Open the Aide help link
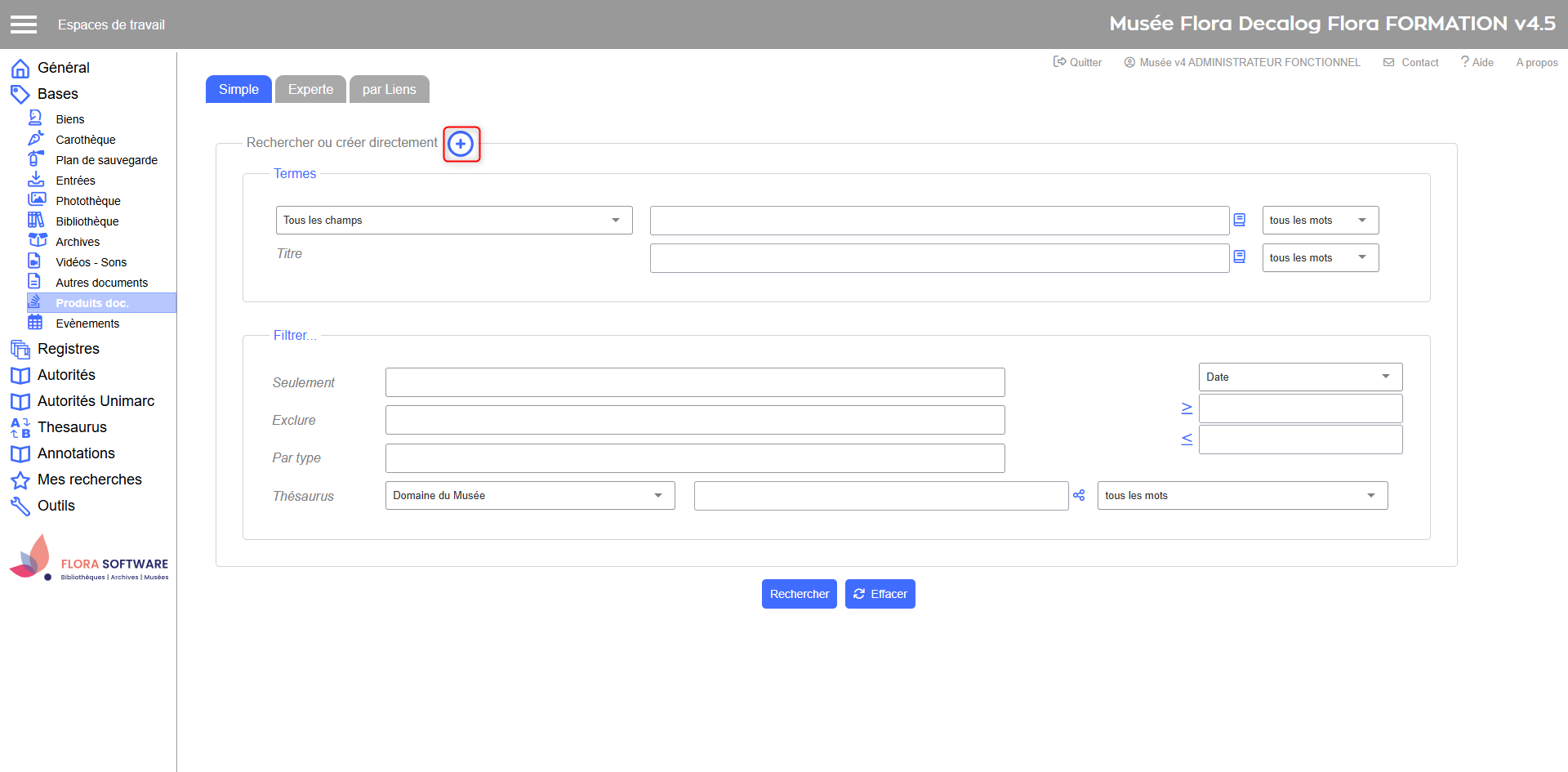This screenshot has height=772, width=1568. click(x=1477, y=63)
